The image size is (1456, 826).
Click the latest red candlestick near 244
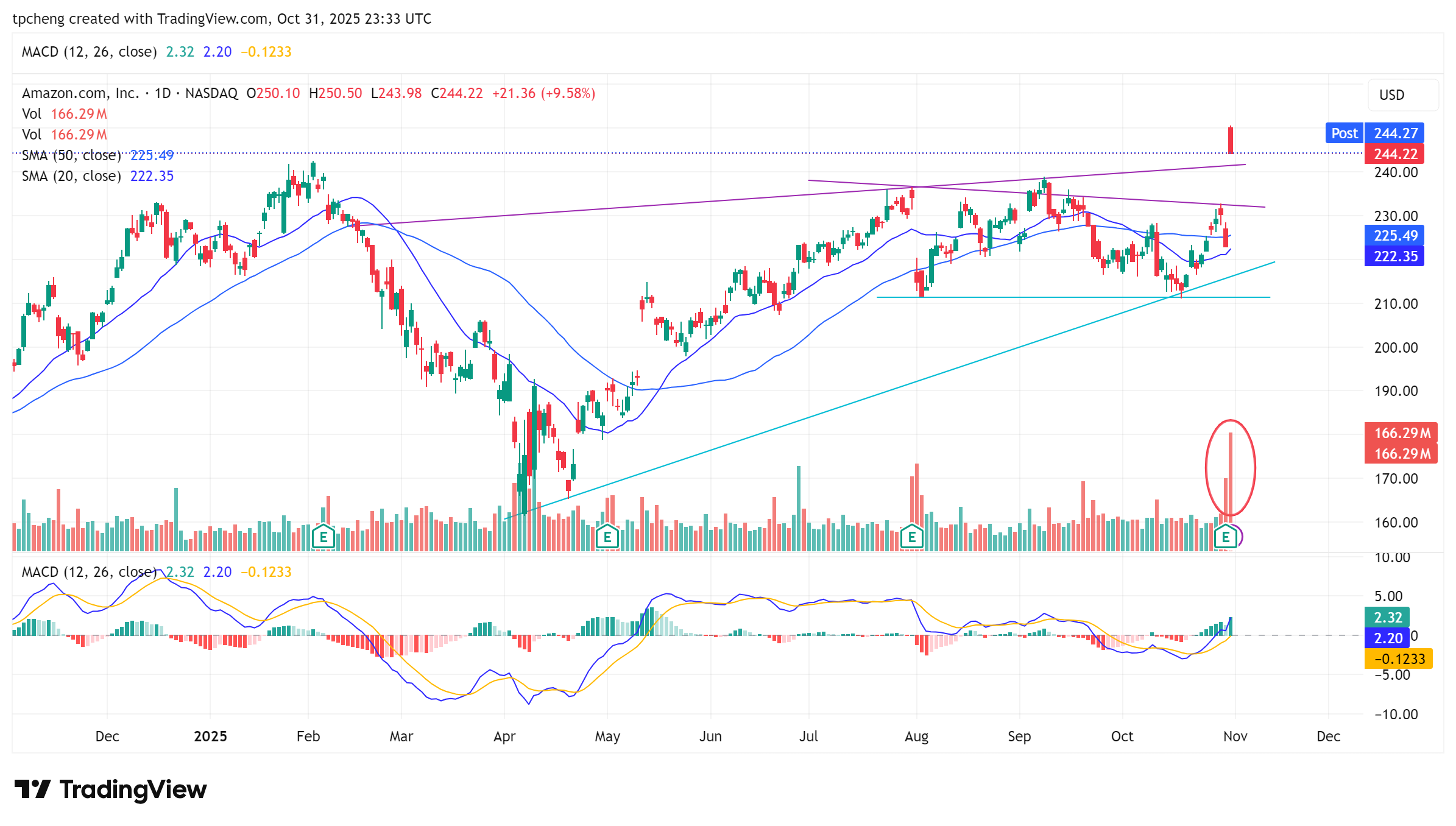1231,140
